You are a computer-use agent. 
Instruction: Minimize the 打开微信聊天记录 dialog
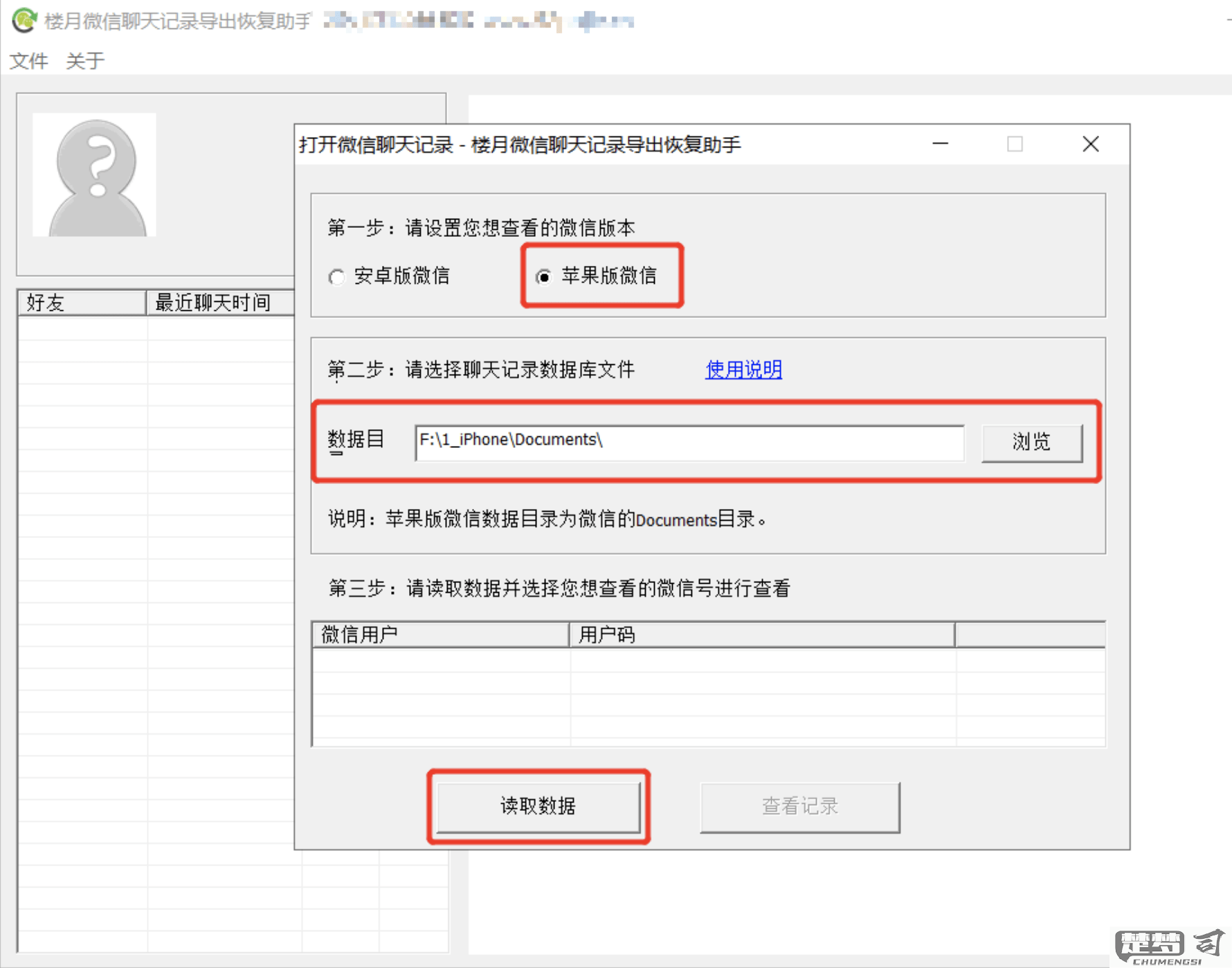pyautogui.click(x=940, y=144)
